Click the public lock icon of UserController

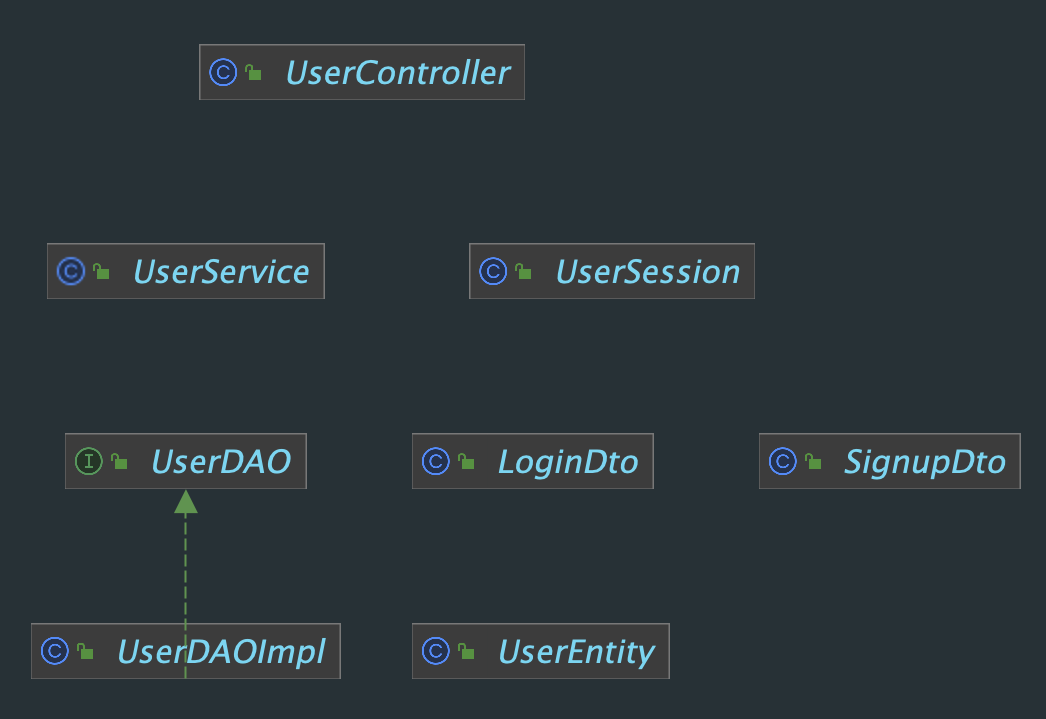tap(253, 72)
